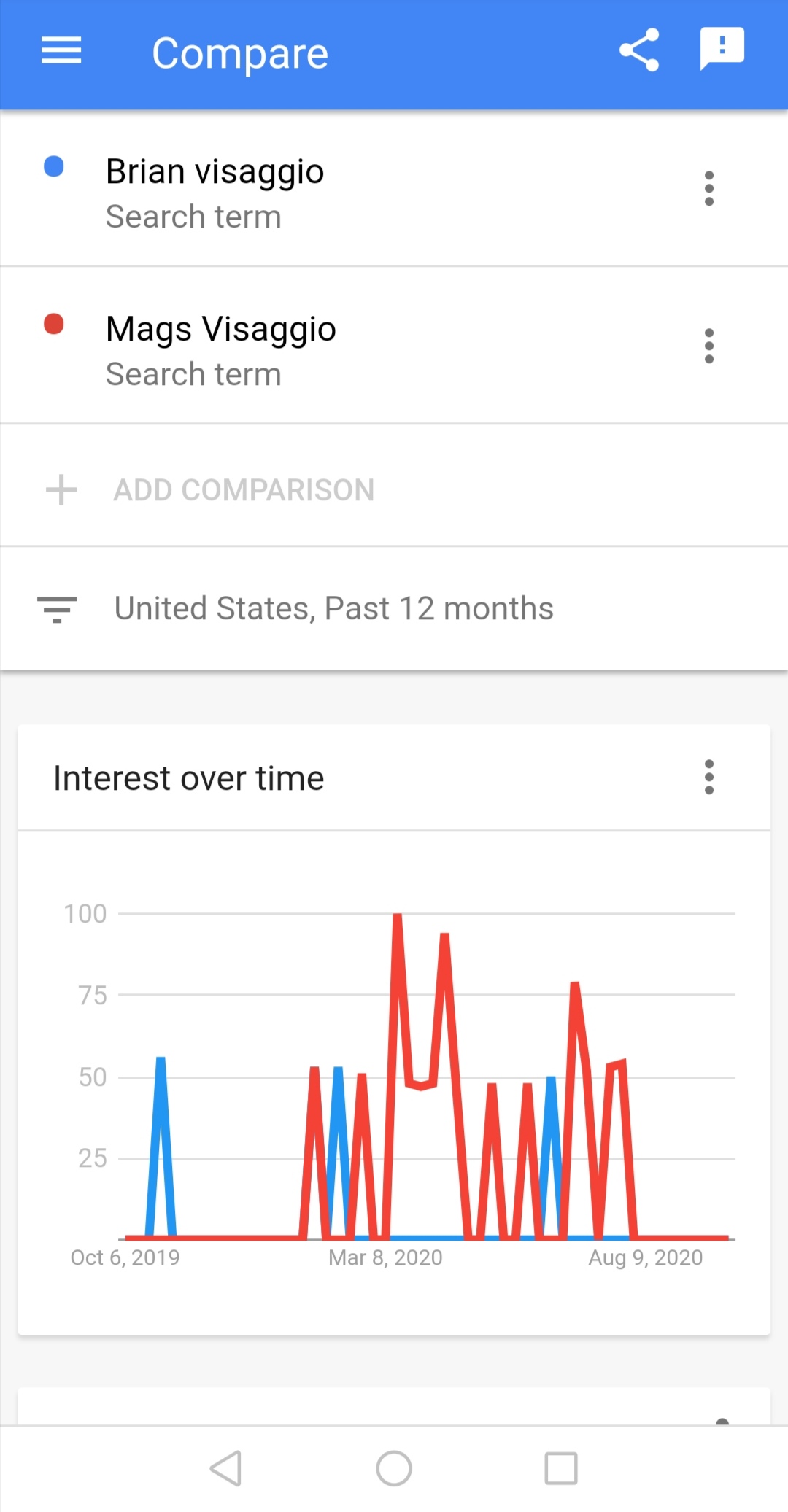Tap the filter icon next to United States
Viewport: 788px width, 1512px height.
57,609
